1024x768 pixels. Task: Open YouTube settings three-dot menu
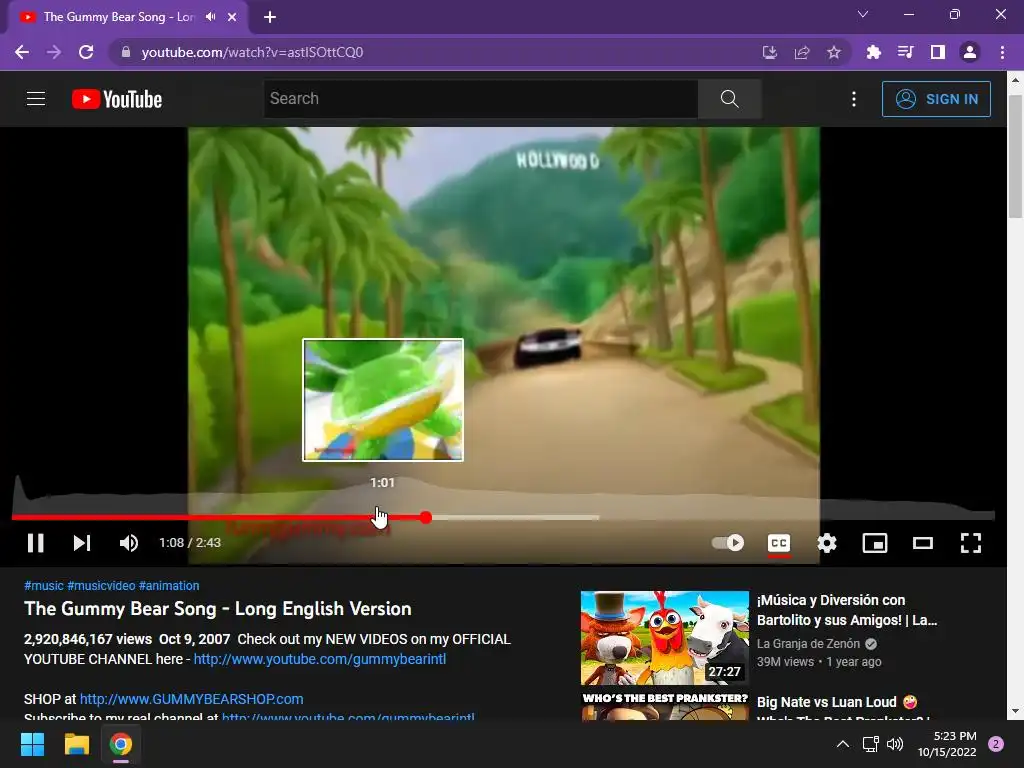[x=854, y=99]
